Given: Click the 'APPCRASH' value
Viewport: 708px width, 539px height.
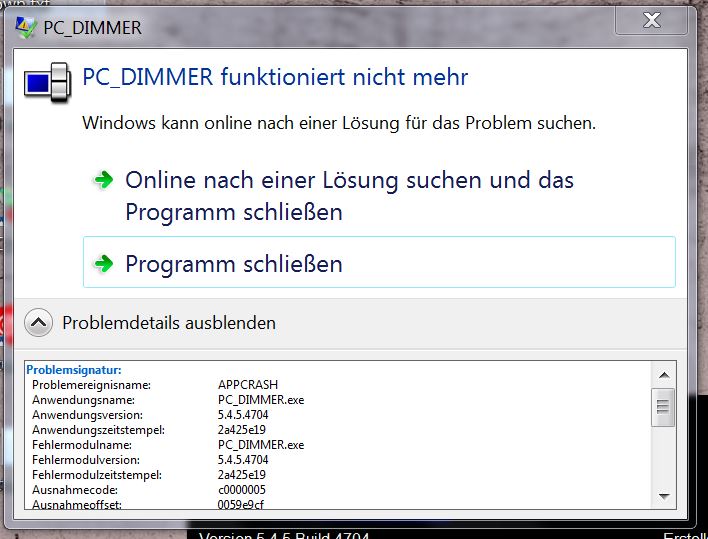Looking at the screenshot, I should 248,385.
